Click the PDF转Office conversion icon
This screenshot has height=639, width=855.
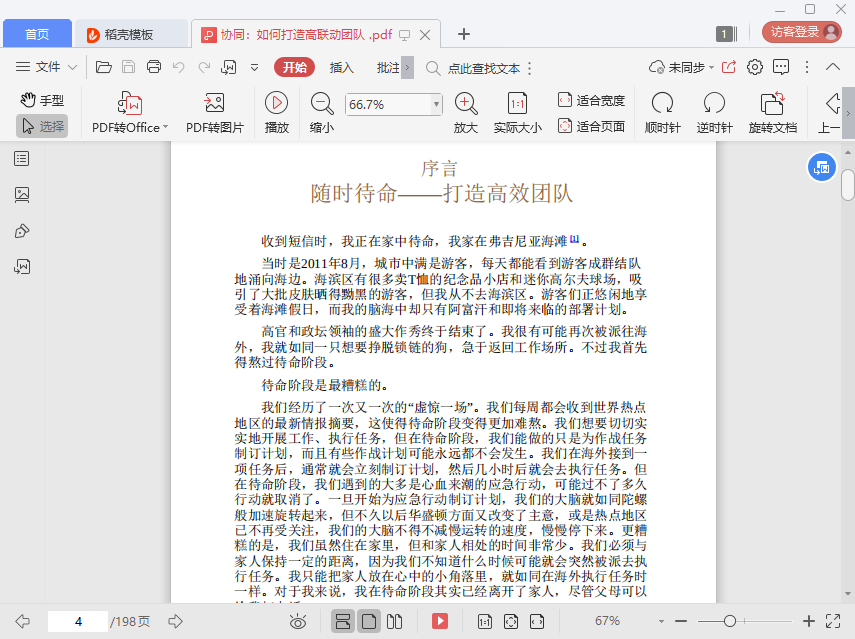tap(130, 104)
